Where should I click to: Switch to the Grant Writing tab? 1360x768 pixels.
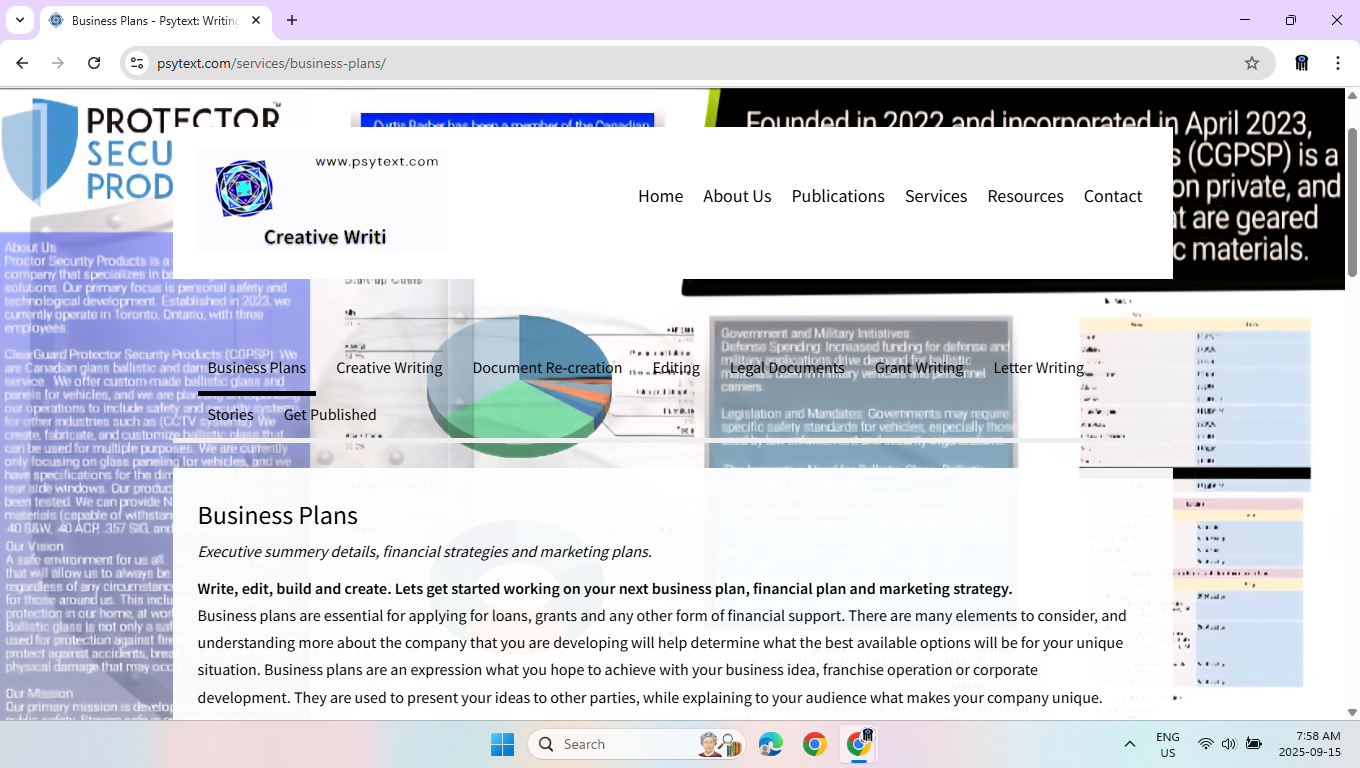[x=919, y=368]
